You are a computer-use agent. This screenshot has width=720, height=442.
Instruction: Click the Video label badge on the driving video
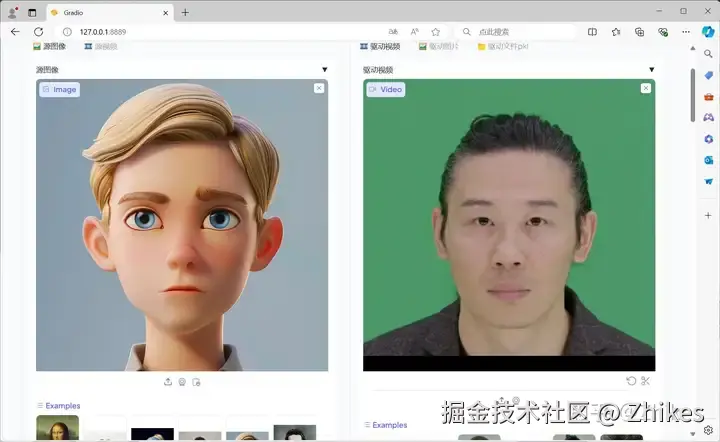click(x=386, y=89)
